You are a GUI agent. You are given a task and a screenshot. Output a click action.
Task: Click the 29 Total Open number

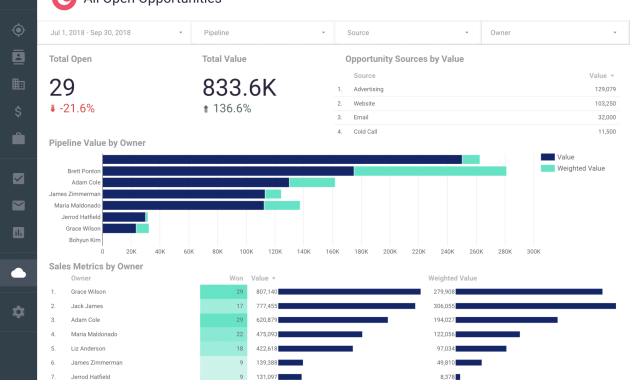(x=62, y=88)
